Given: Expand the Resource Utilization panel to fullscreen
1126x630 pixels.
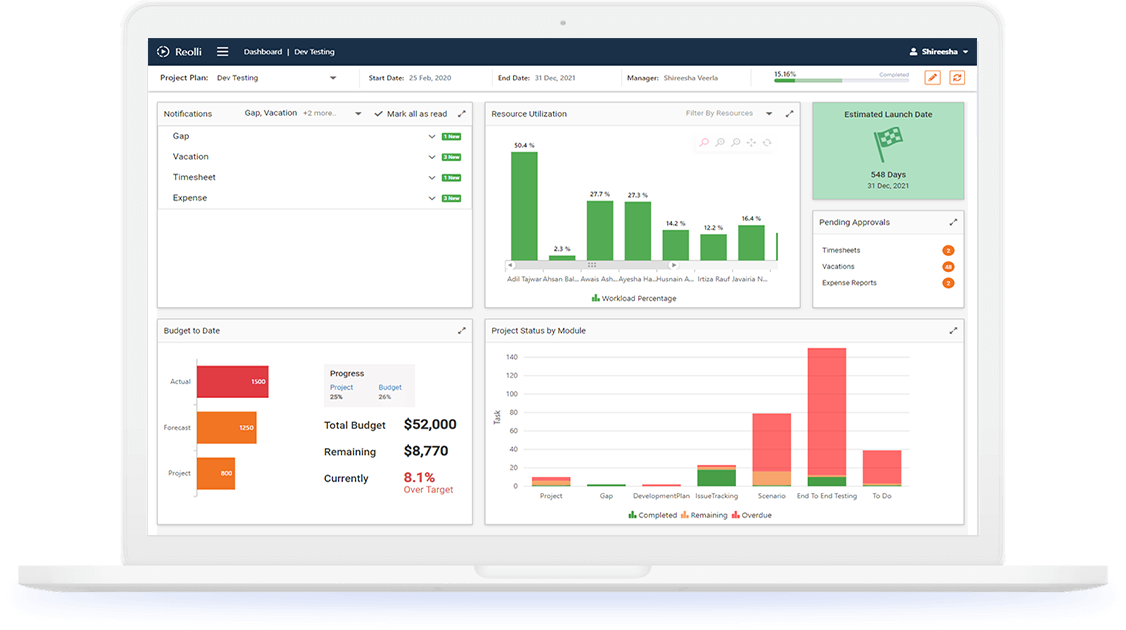Looking at the screenshot, I should (790, 114).
